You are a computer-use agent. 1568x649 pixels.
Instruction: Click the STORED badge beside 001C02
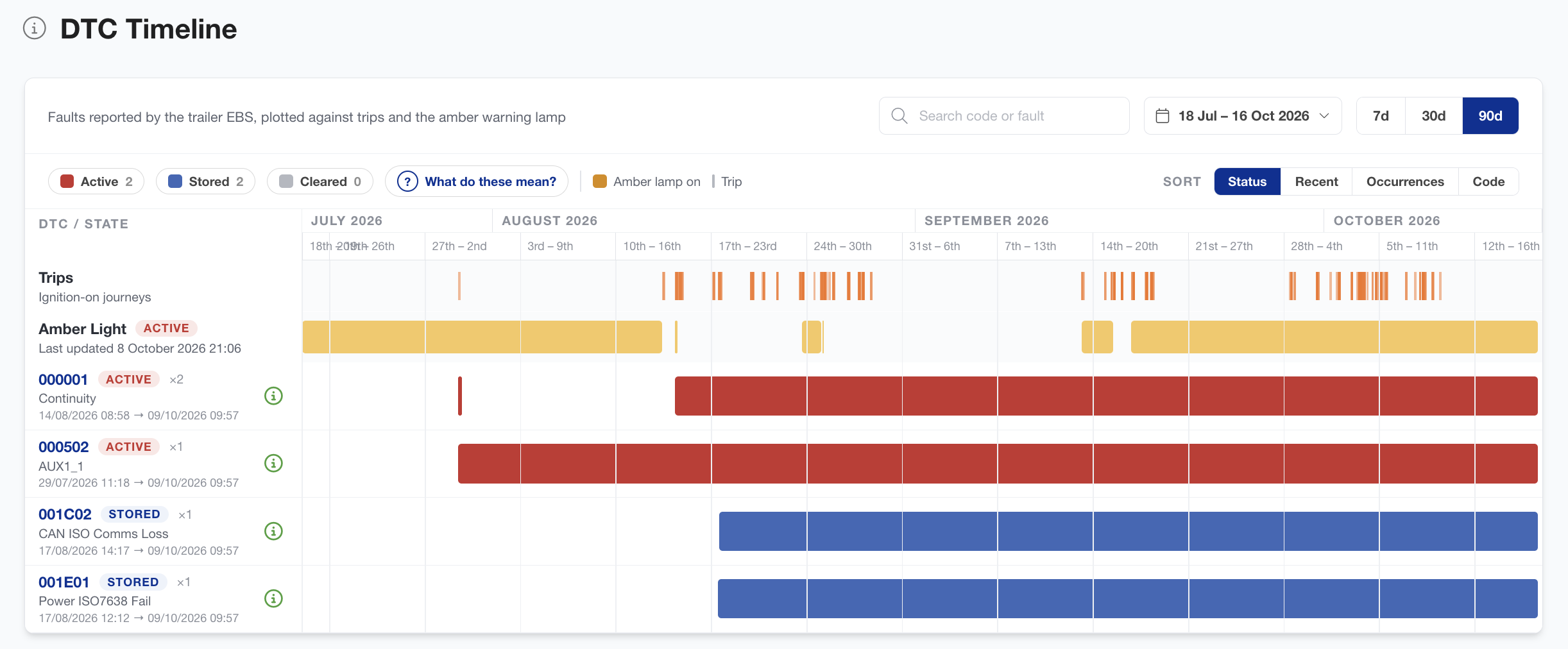tap(134, 514)
